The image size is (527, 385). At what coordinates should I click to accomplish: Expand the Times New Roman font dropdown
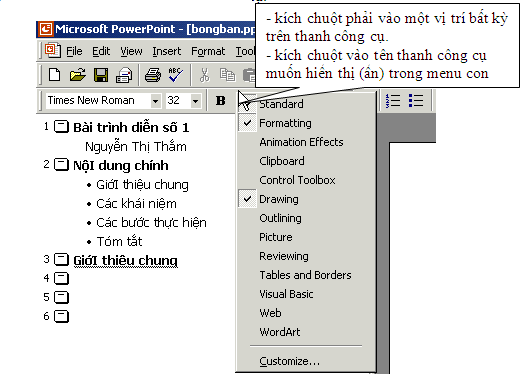click(155, 100)
